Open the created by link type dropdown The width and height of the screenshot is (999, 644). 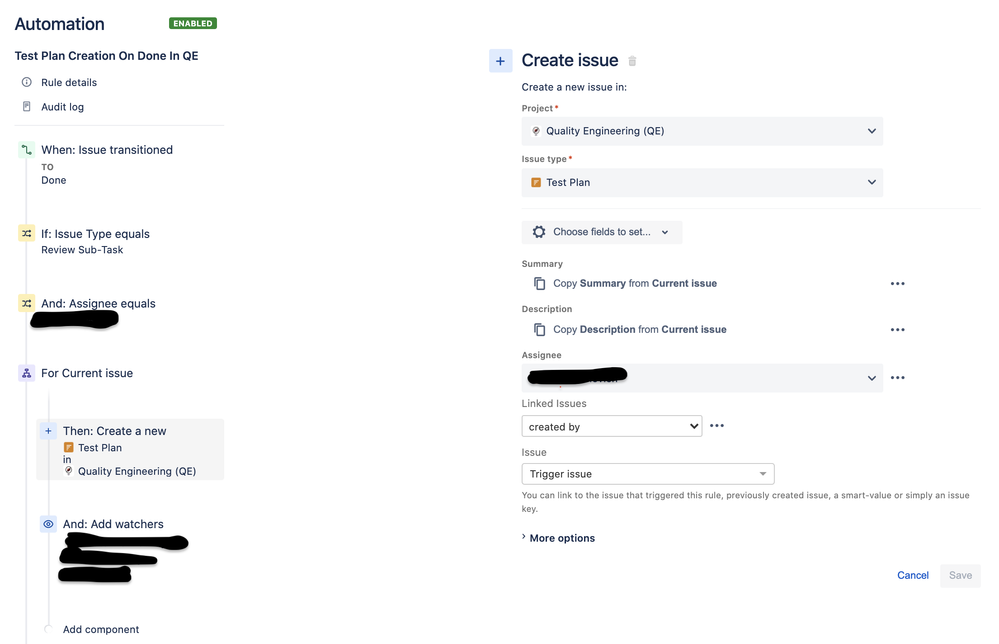point(612,426)
